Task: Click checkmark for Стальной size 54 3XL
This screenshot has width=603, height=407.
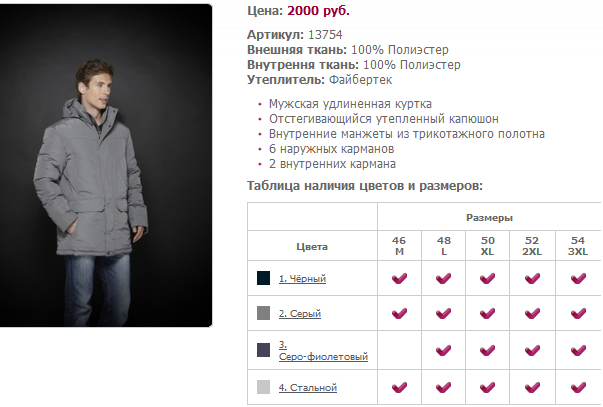Action: 577,386
